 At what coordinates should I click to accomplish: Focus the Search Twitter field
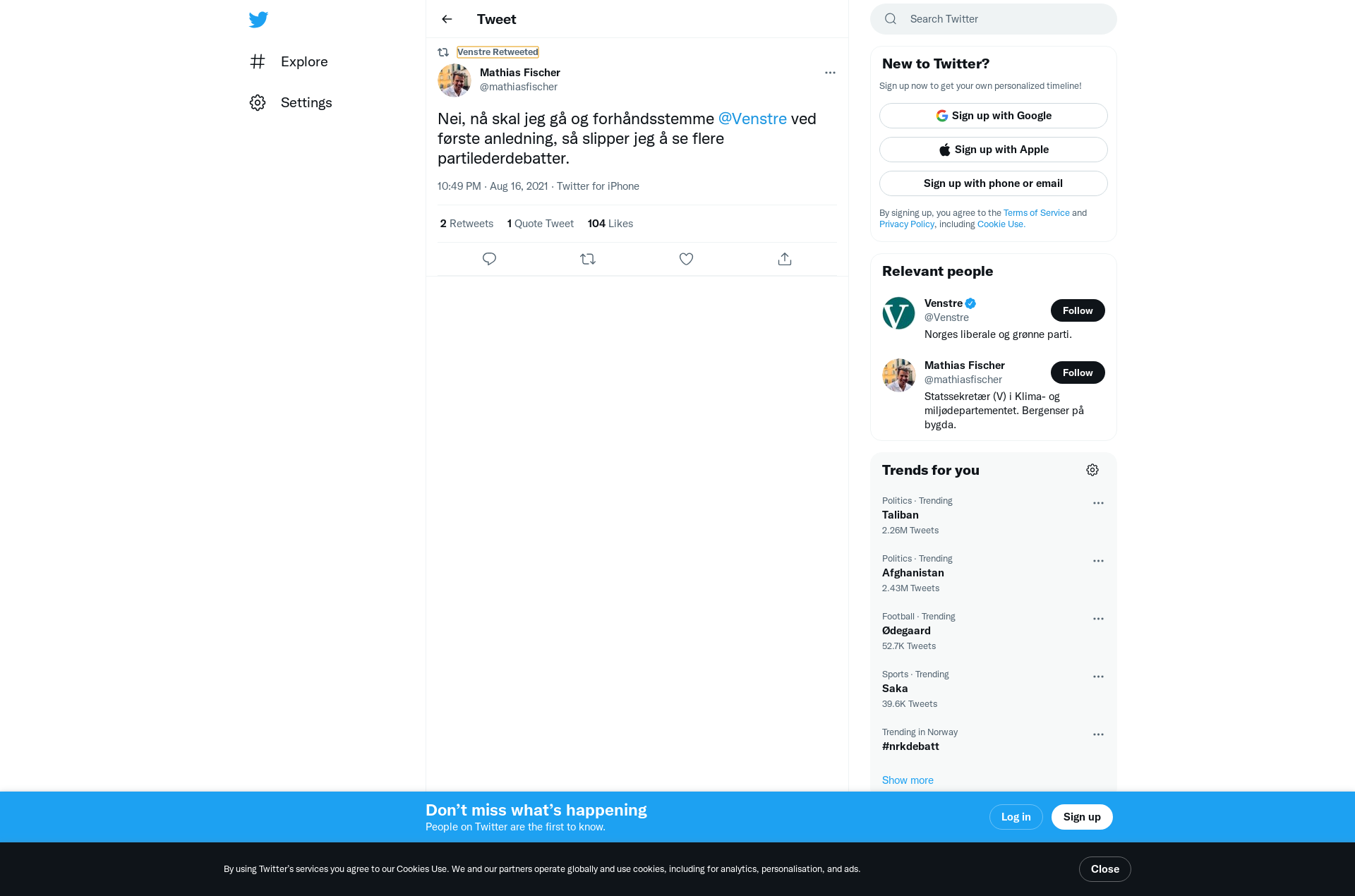[993, 19]
